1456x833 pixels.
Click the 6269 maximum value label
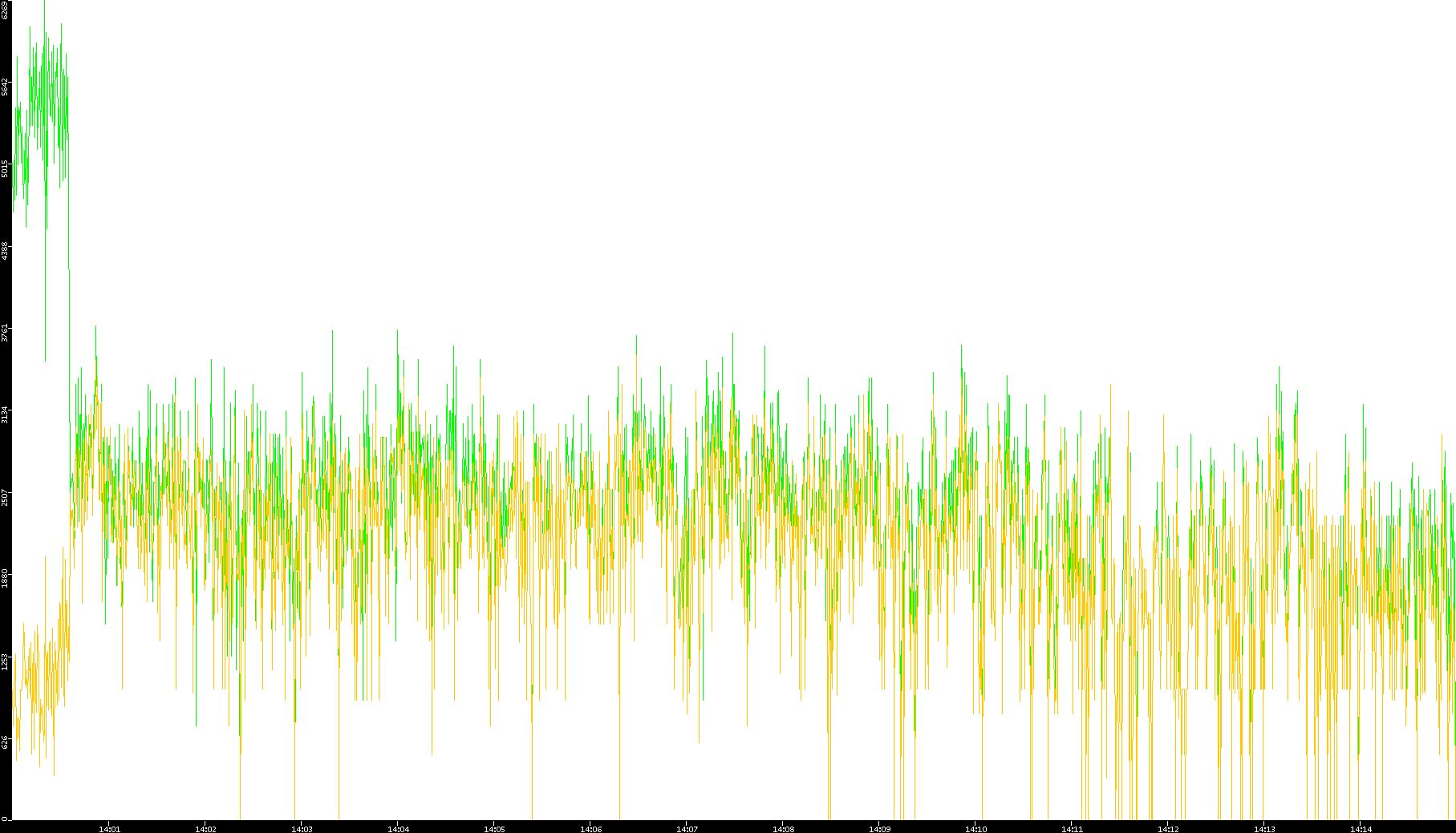(5, 10)
